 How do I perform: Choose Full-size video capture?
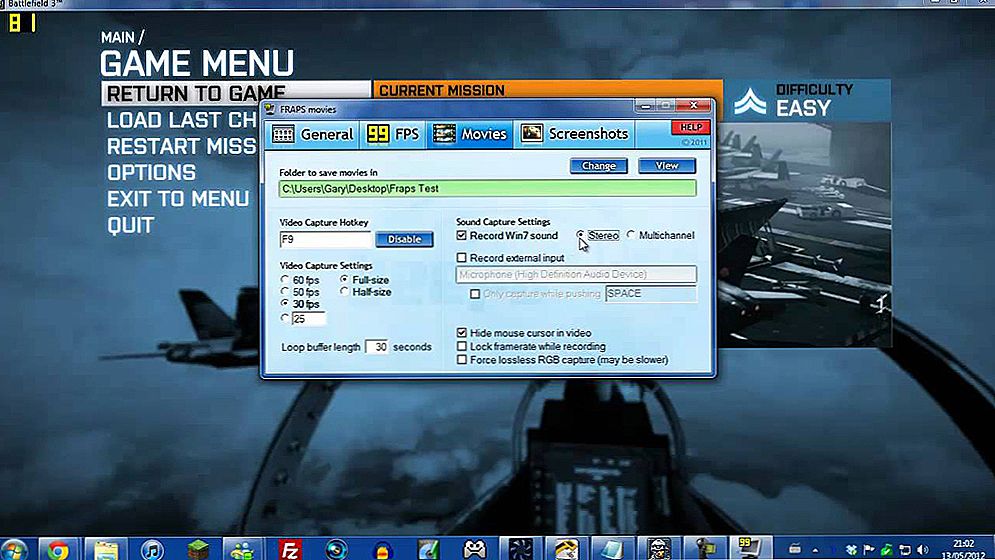point(344,279)
